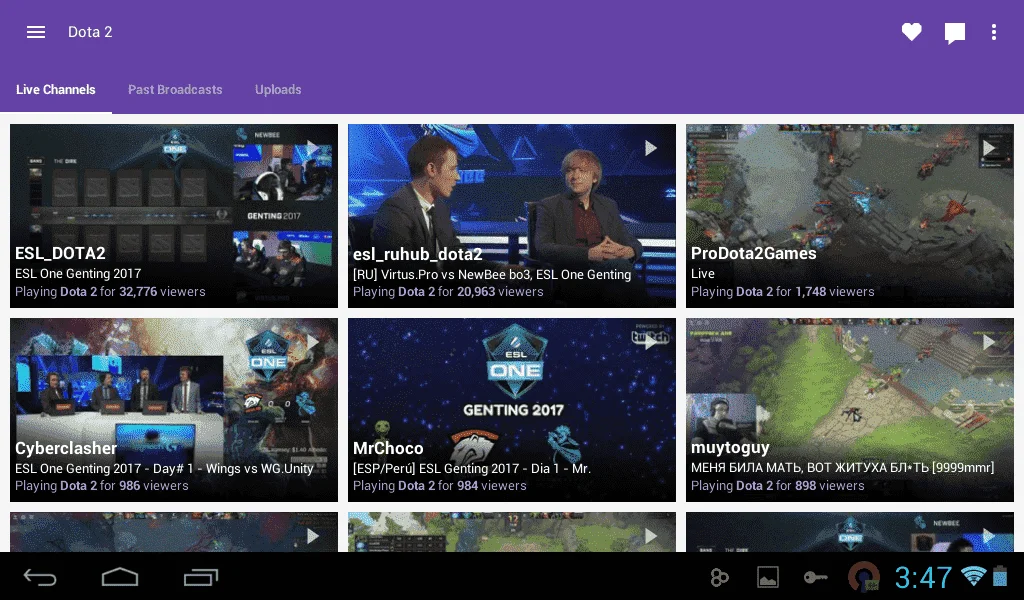The image size is (1024, 600).
Task: Open the chat bubble icon
Action: coord(955,33)
